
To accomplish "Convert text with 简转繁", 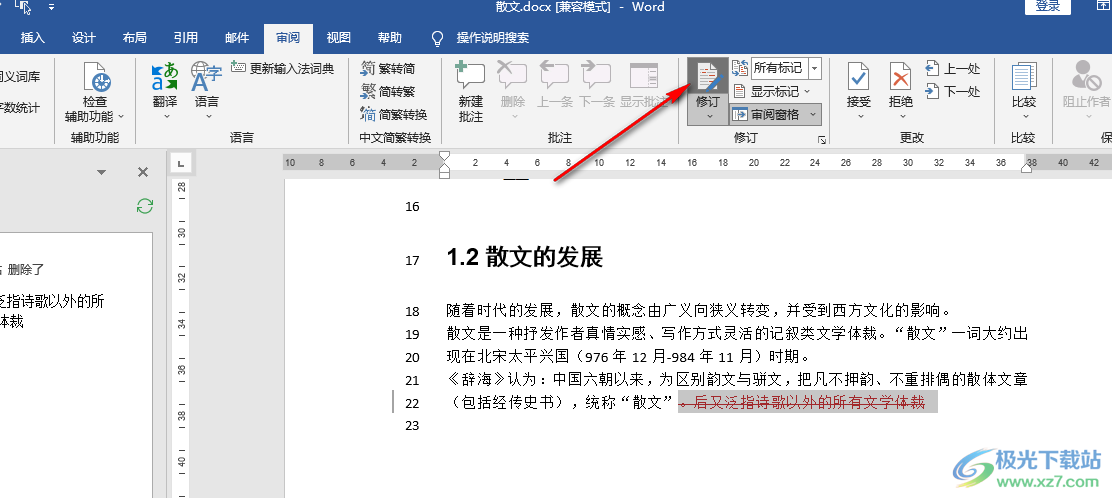I will pos(387,92).
